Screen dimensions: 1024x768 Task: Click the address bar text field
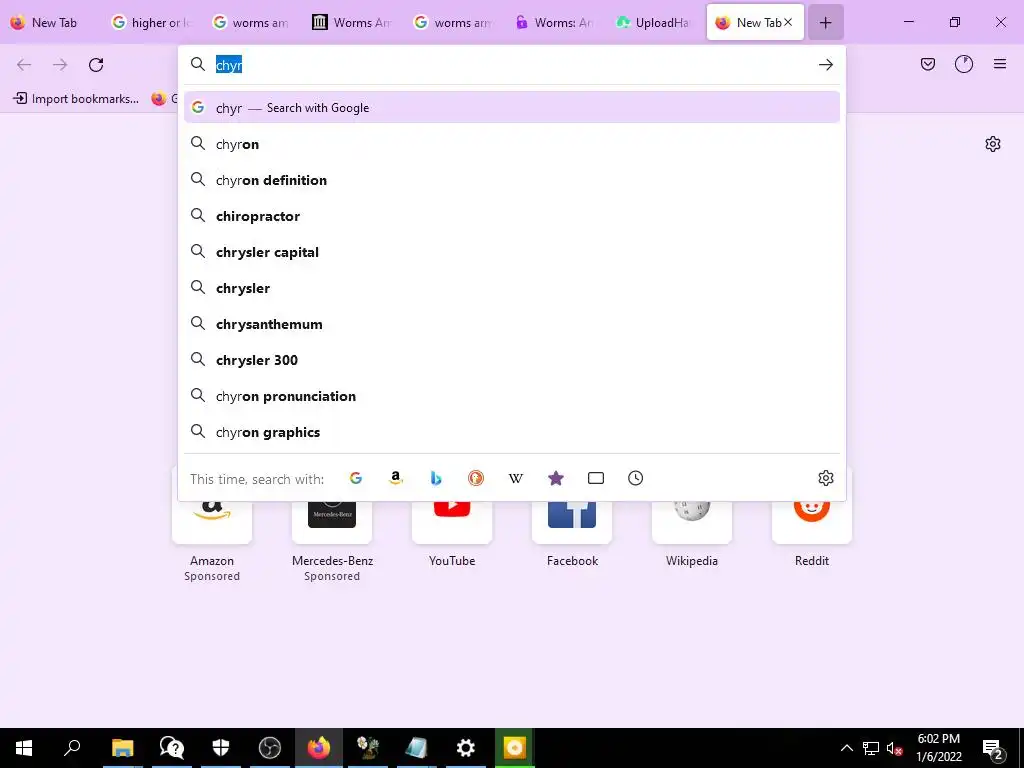(513, 65)
